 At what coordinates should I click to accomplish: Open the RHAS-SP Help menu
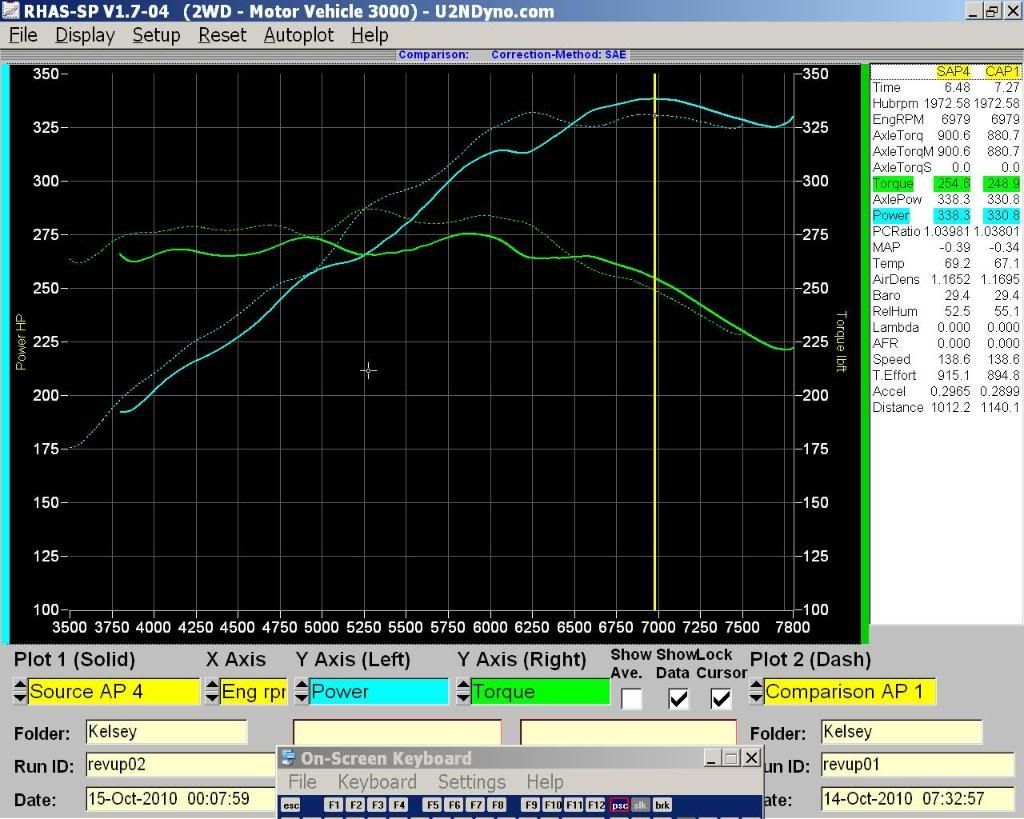(370, 35)
